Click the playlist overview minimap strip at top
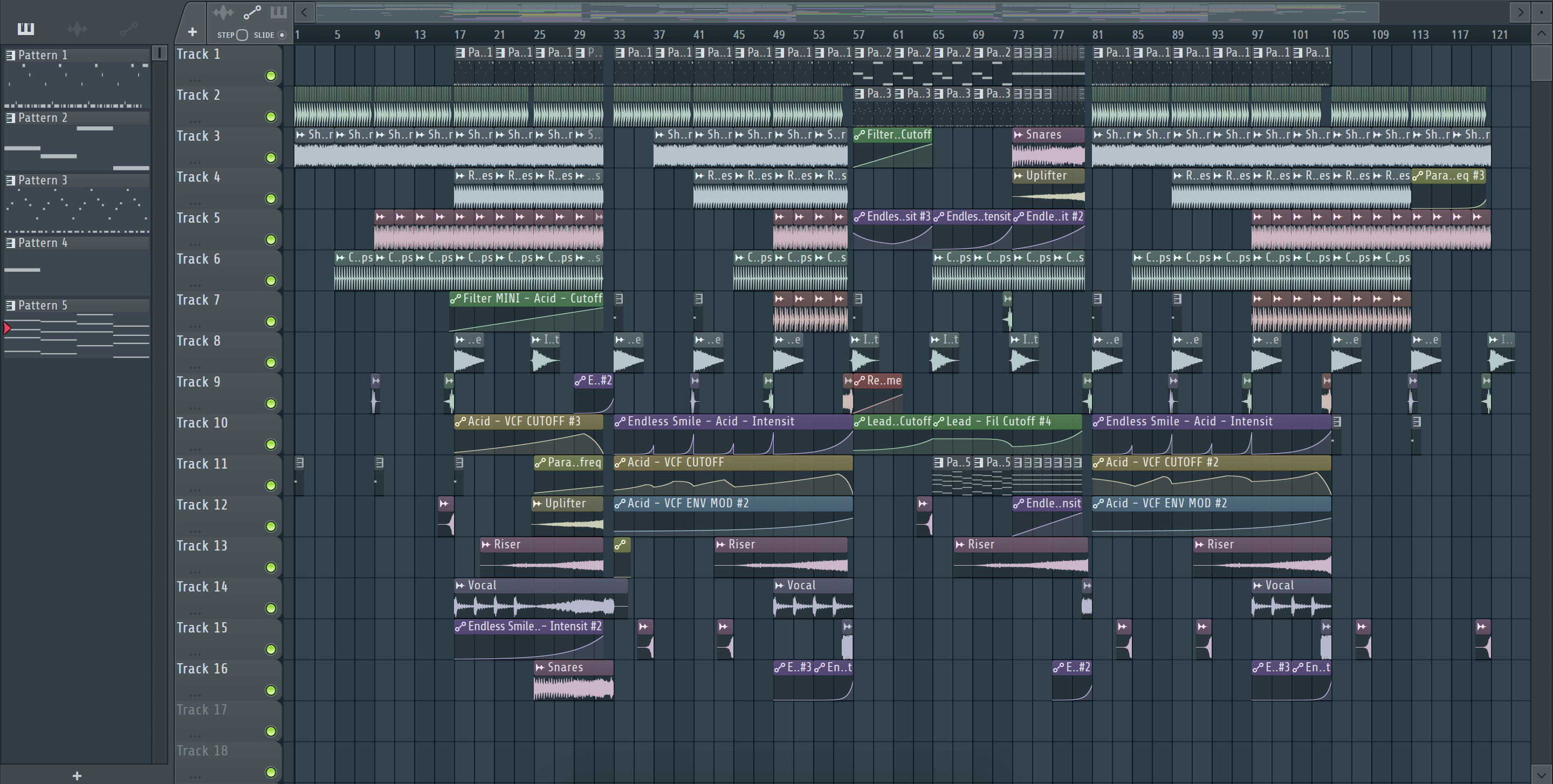The image size is (1553, 784). (x=847, y=12)
